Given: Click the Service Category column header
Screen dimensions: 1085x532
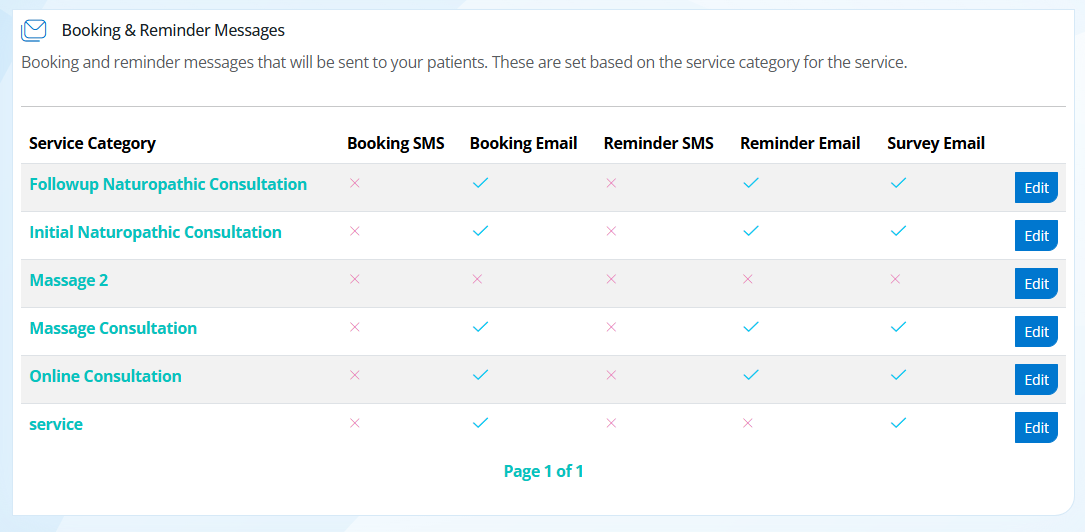Looking at the screenshot, I should pos(92,144).
